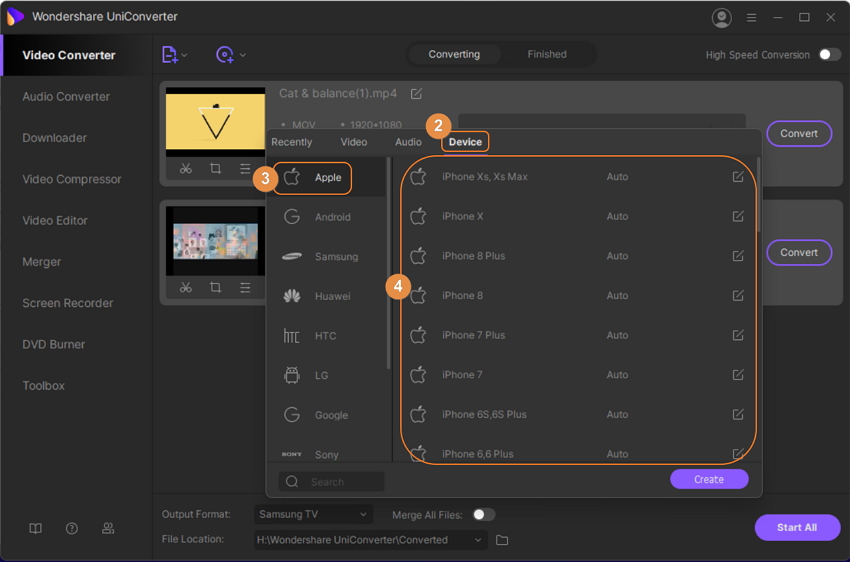The image size is (850, 562).
Task: Expand the load DVD dropdown arrow
Action: coord(243,55)
